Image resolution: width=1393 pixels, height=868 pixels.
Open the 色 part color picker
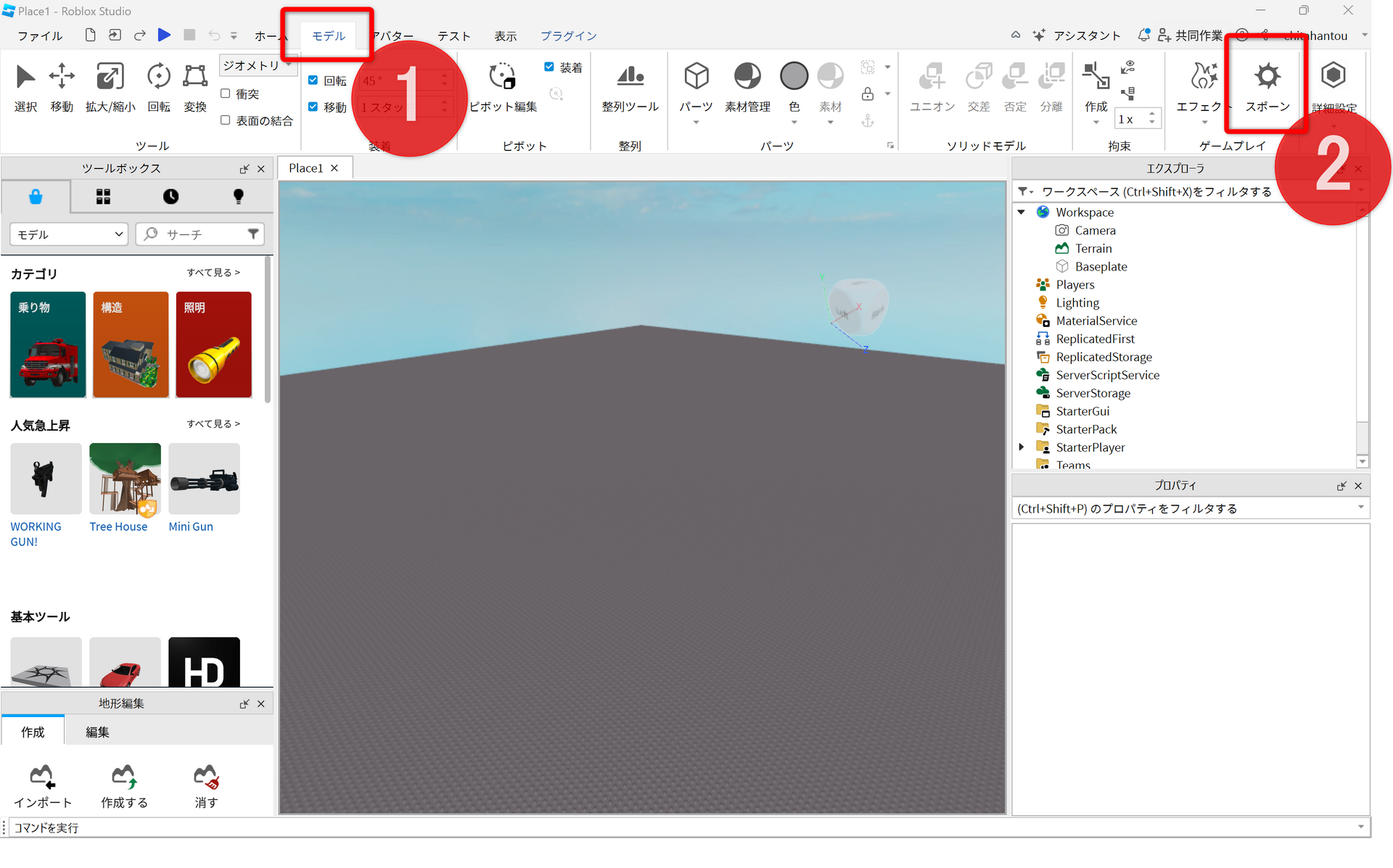(794, 77)
